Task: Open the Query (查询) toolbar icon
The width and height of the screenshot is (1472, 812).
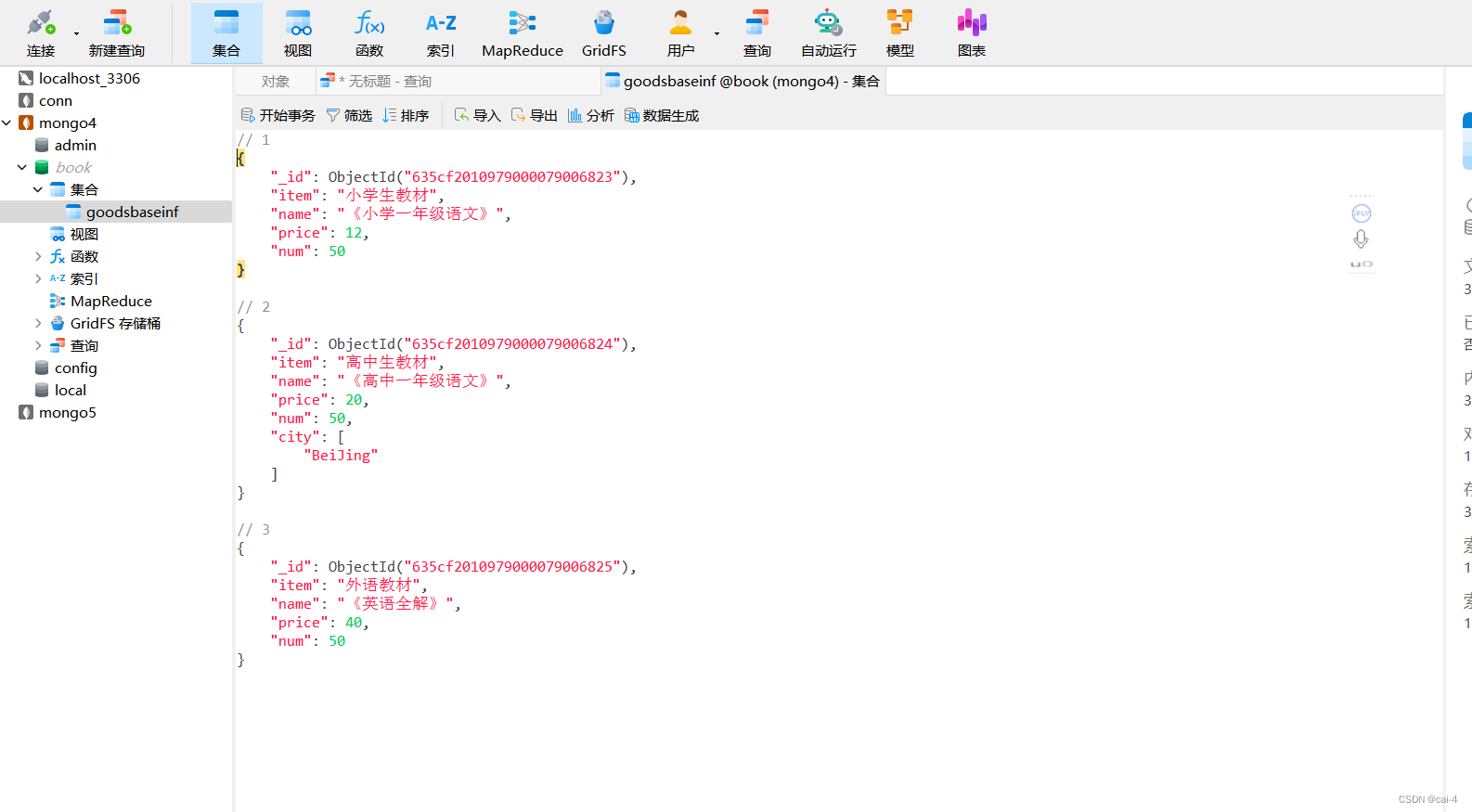Action: [757, 33]
